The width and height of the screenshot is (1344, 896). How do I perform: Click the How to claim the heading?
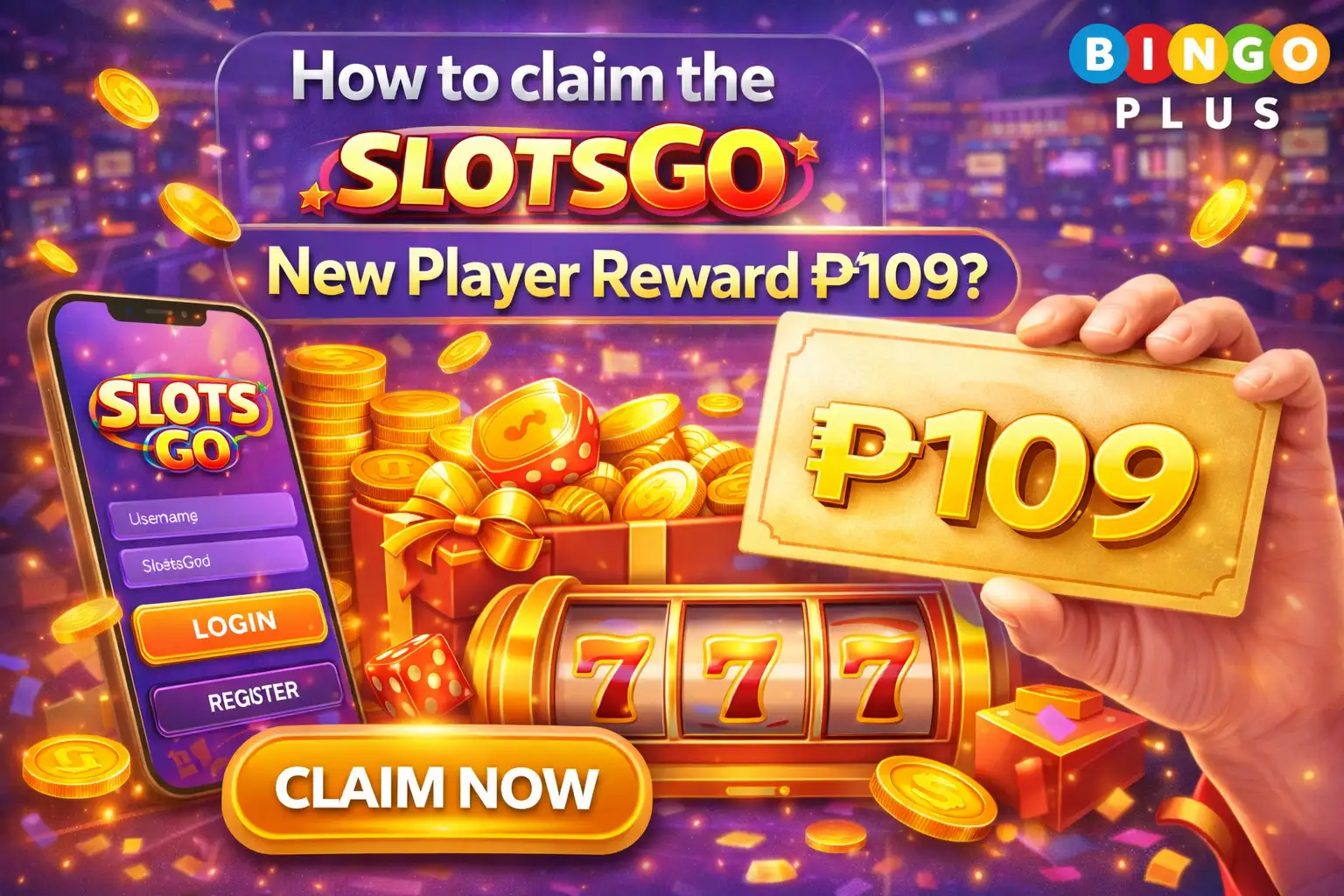[533, 79]
